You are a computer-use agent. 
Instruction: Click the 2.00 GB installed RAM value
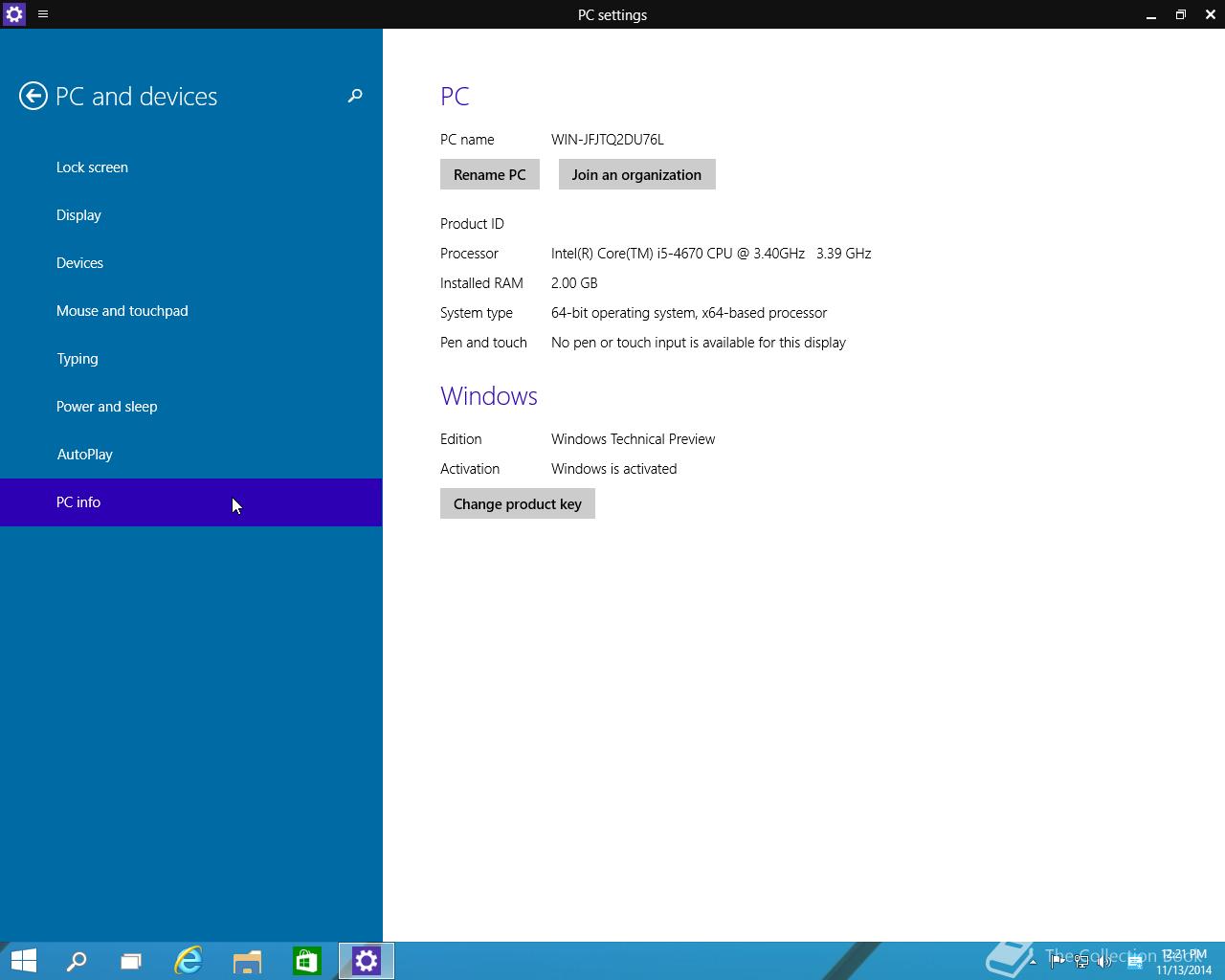click(574, 283)
